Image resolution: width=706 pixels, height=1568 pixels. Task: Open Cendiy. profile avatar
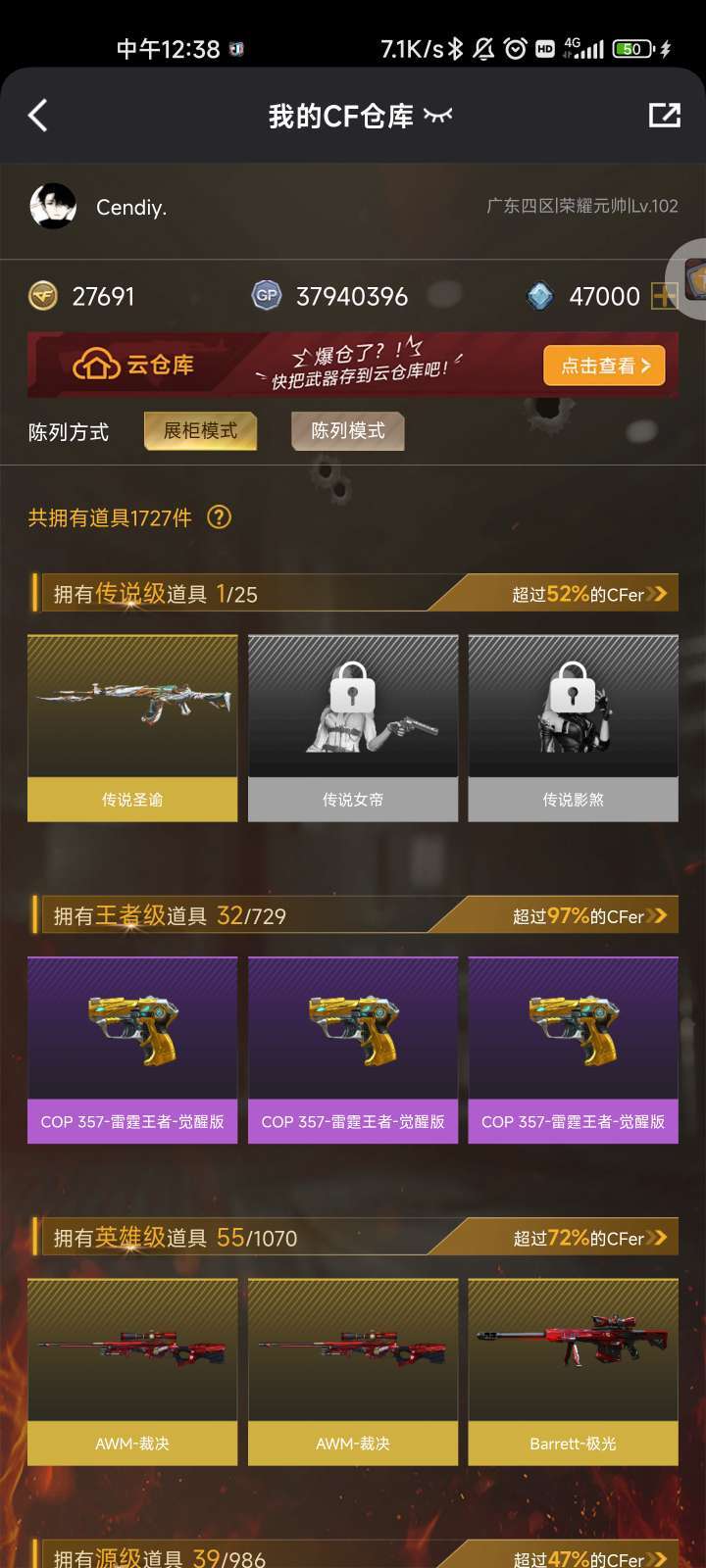54,207
